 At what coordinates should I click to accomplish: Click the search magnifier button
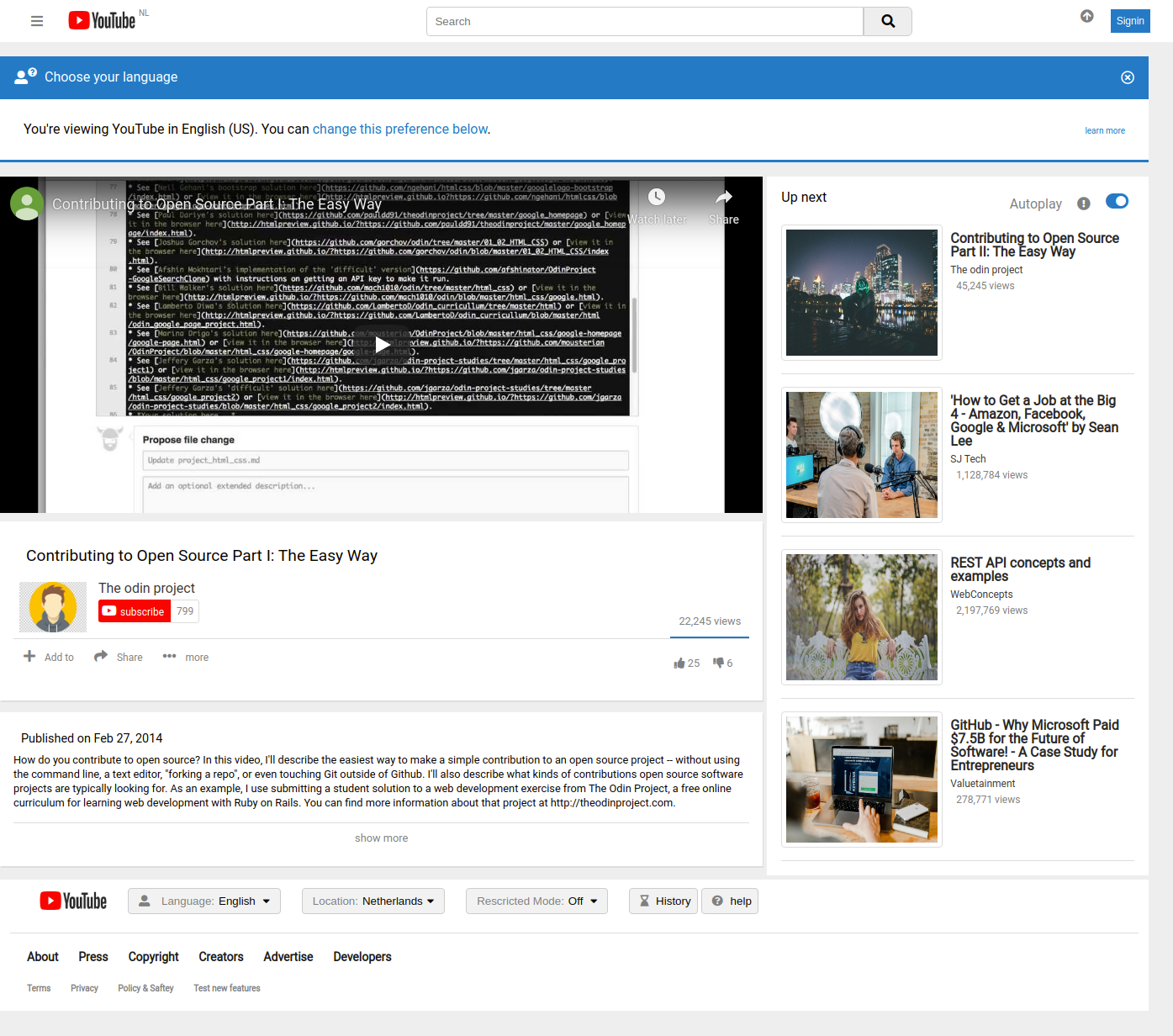pyautogui.click(x=888, y=21)
